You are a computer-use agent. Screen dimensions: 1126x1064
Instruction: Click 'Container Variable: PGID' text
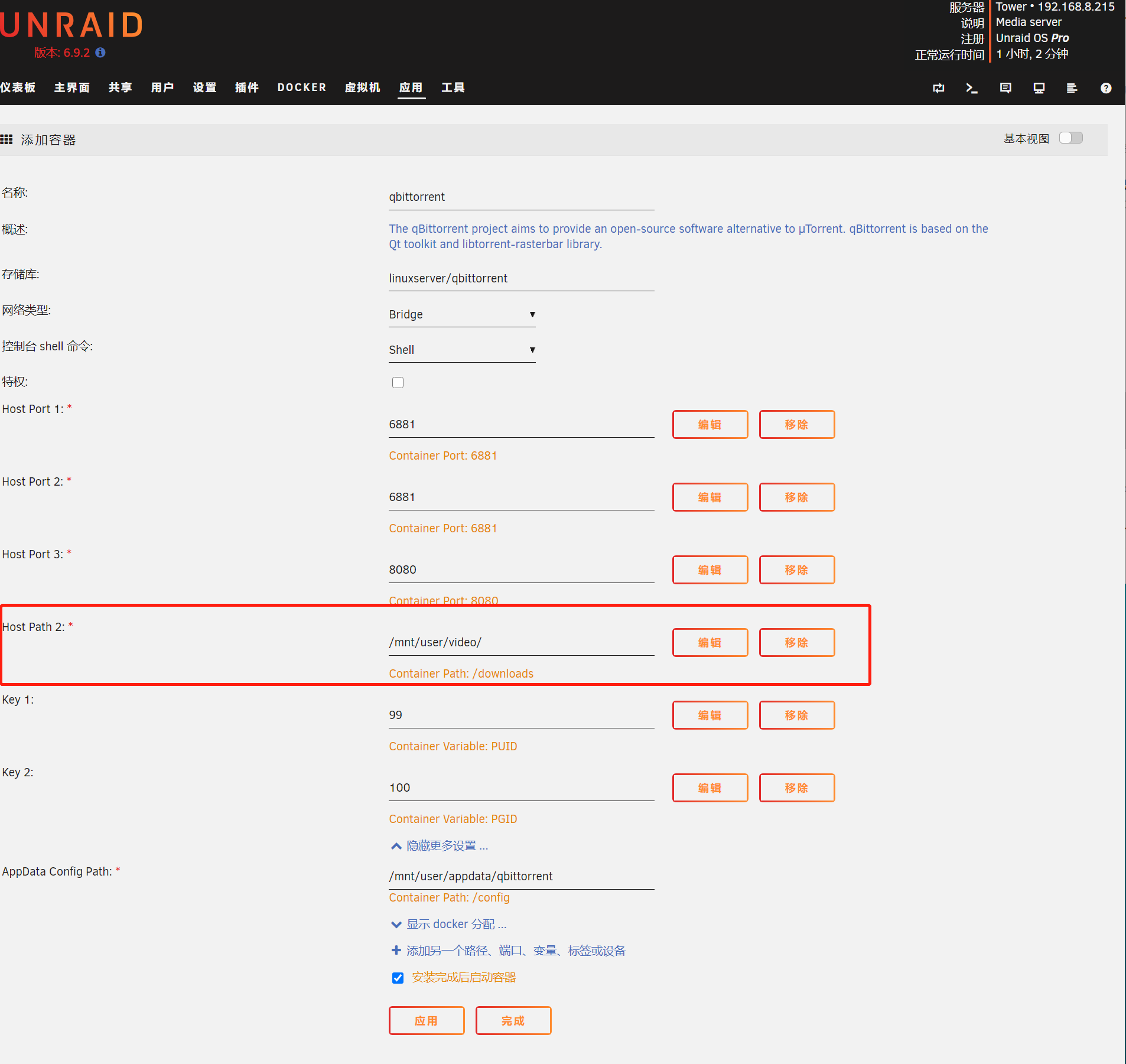click(x=453, y=819)
